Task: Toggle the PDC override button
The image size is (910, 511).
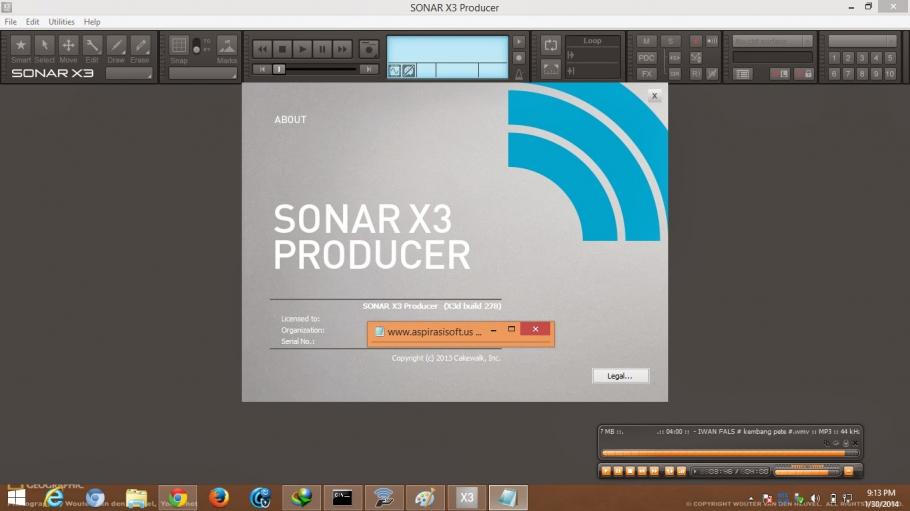Action: [x=646, y=57]
